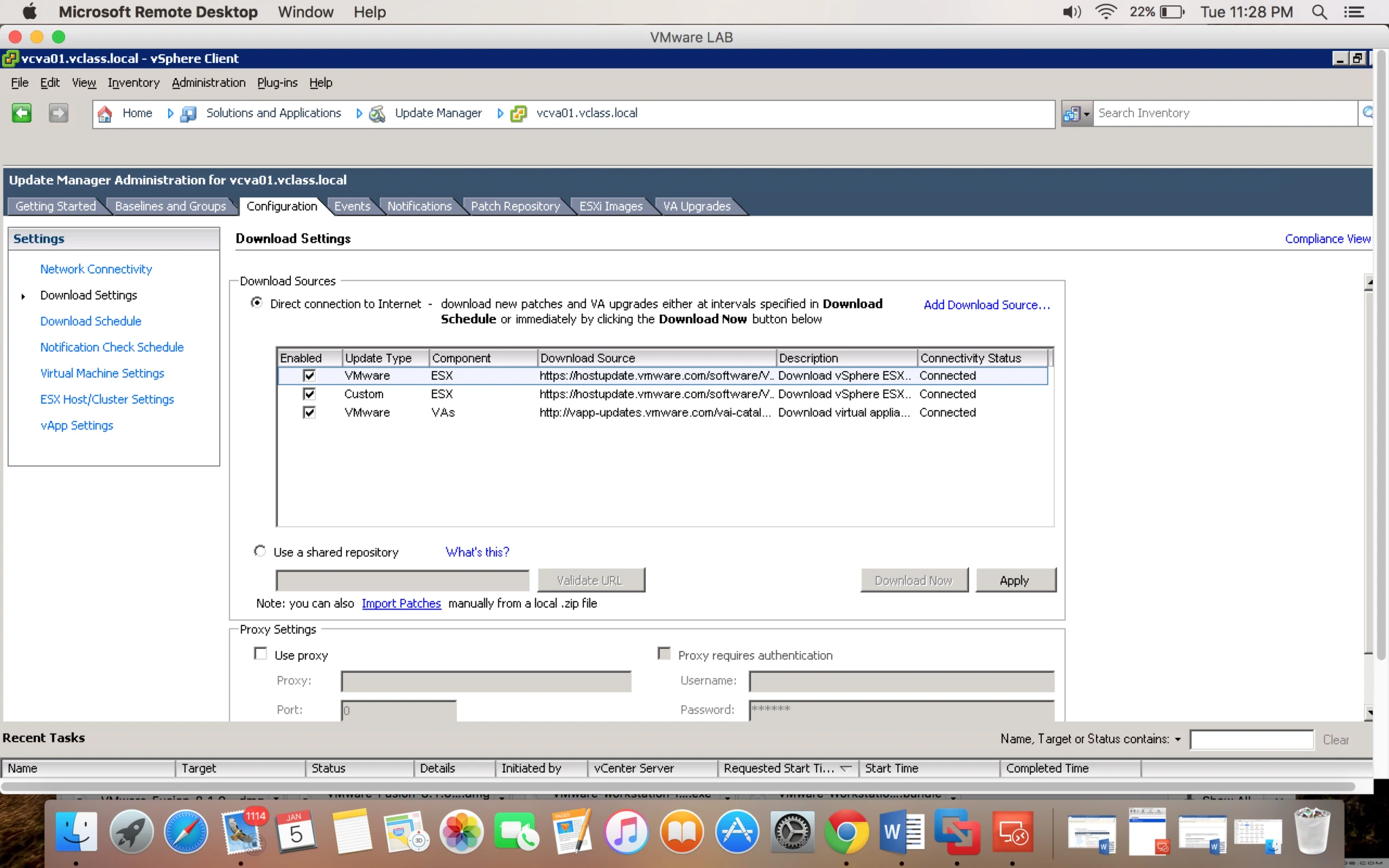Click the Solutions and Applications icon
1389x868 pixels.
tap(189, 113)
